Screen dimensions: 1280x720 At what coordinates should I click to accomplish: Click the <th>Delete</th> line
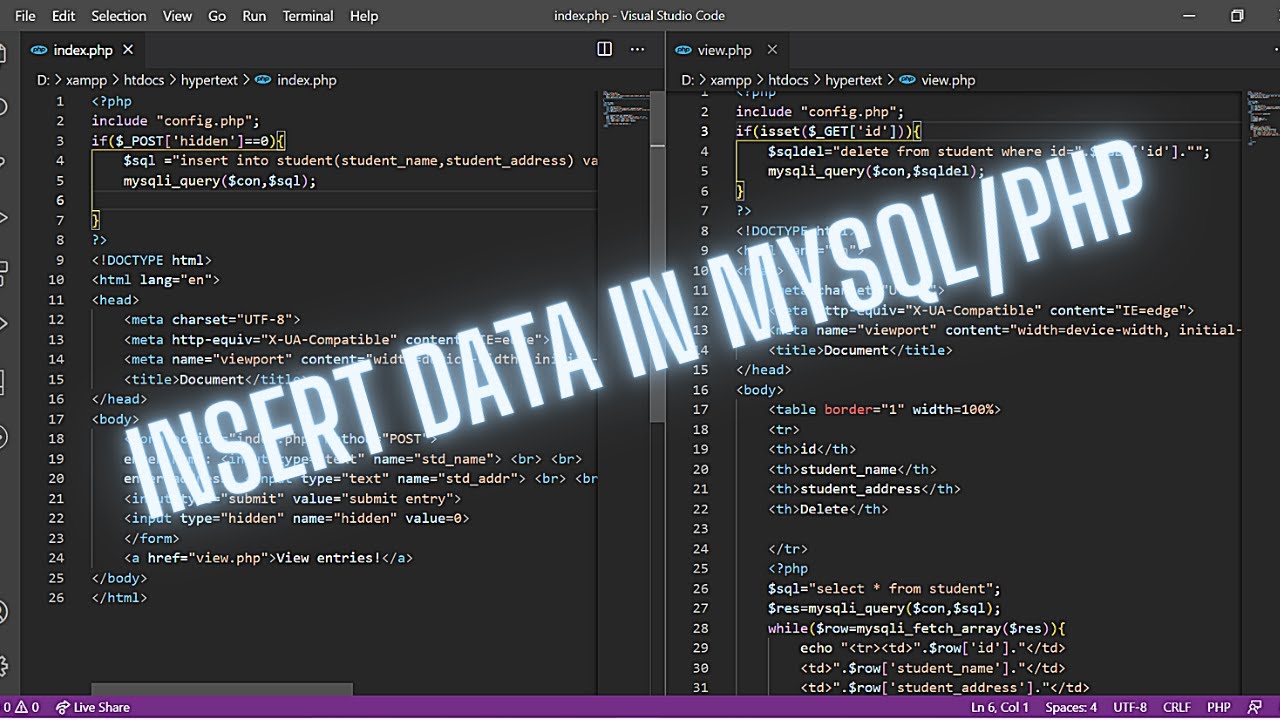point(828,509)
